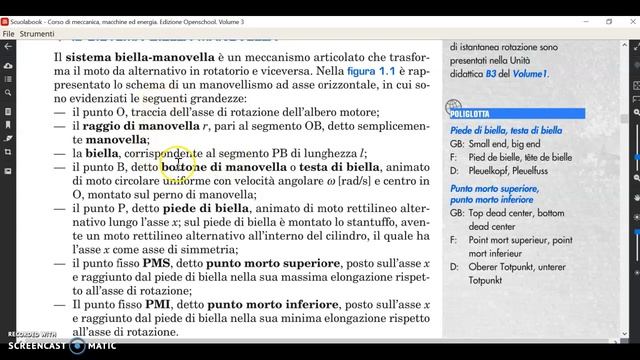Click the bold term 'raggio di manovella'
The height and width of the screenshot is (360, 640).
coord(141,126)
